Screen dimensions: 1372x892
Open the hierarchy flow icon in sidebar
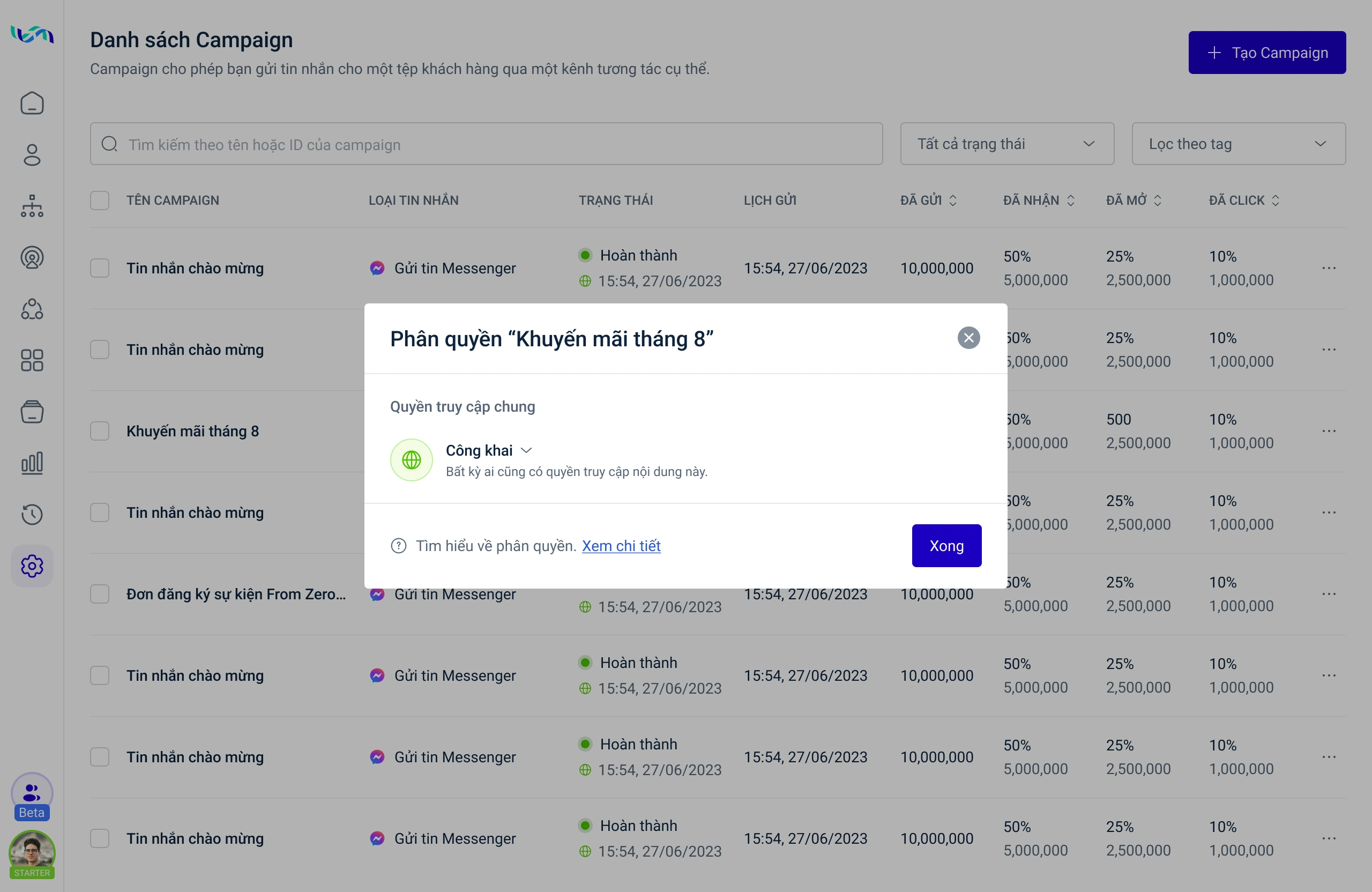pyautogui.click(x=32, y=206)
